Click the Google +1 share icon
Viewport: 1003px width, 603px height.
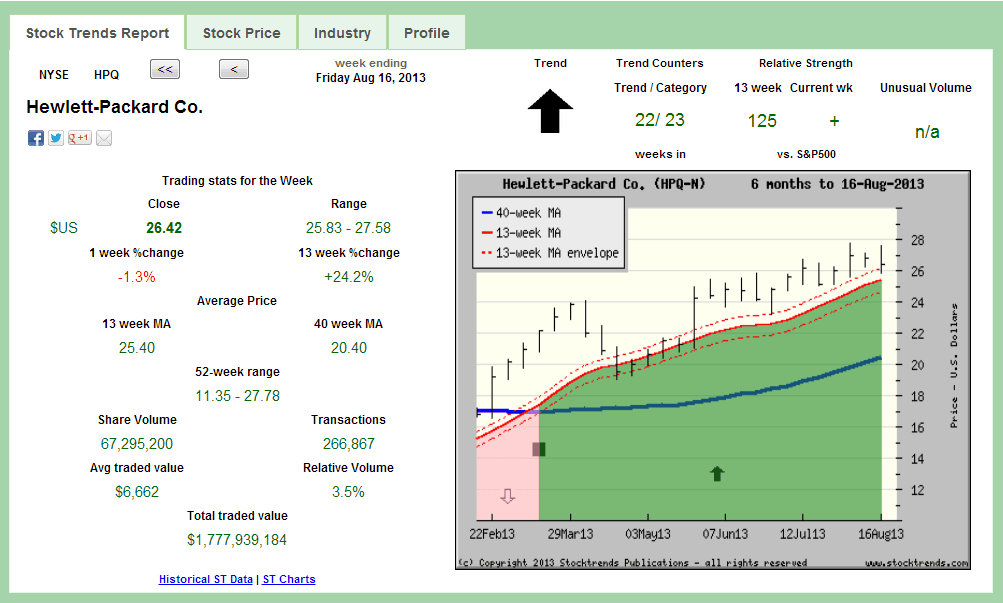pos(80,137)
